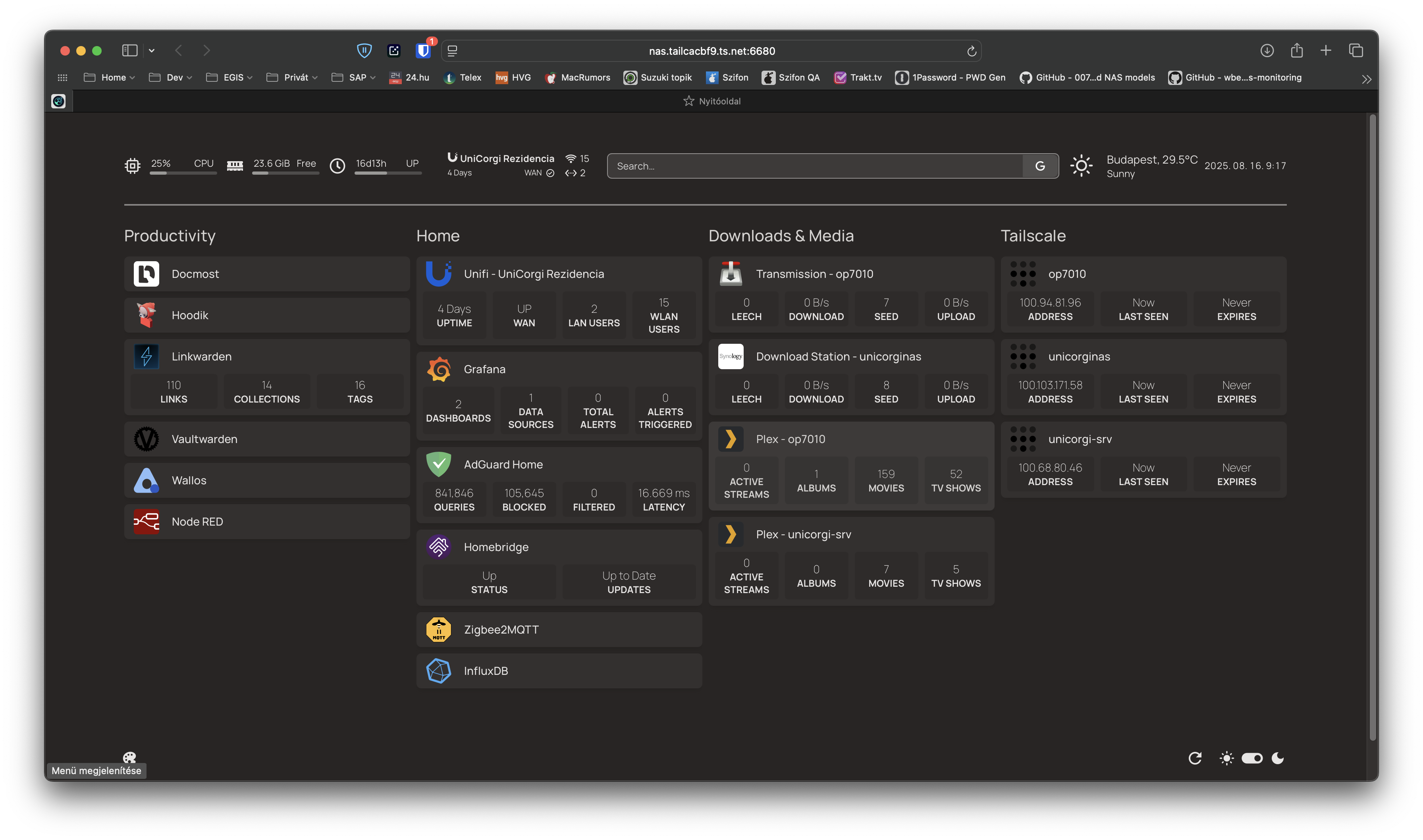Open the Node RED icon

(x=146, y=522)
